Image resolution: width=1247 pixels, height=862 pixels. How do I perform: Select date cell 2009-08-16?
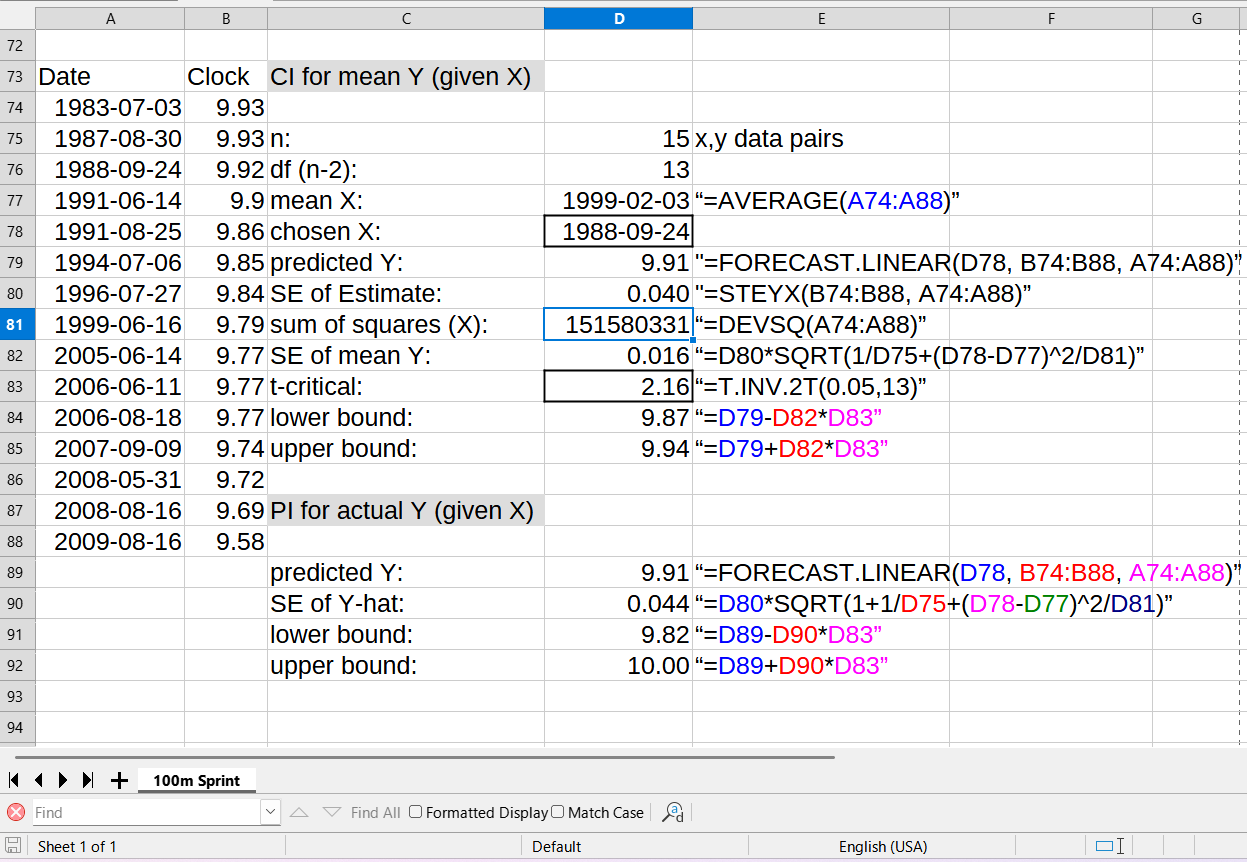(110, 541)
